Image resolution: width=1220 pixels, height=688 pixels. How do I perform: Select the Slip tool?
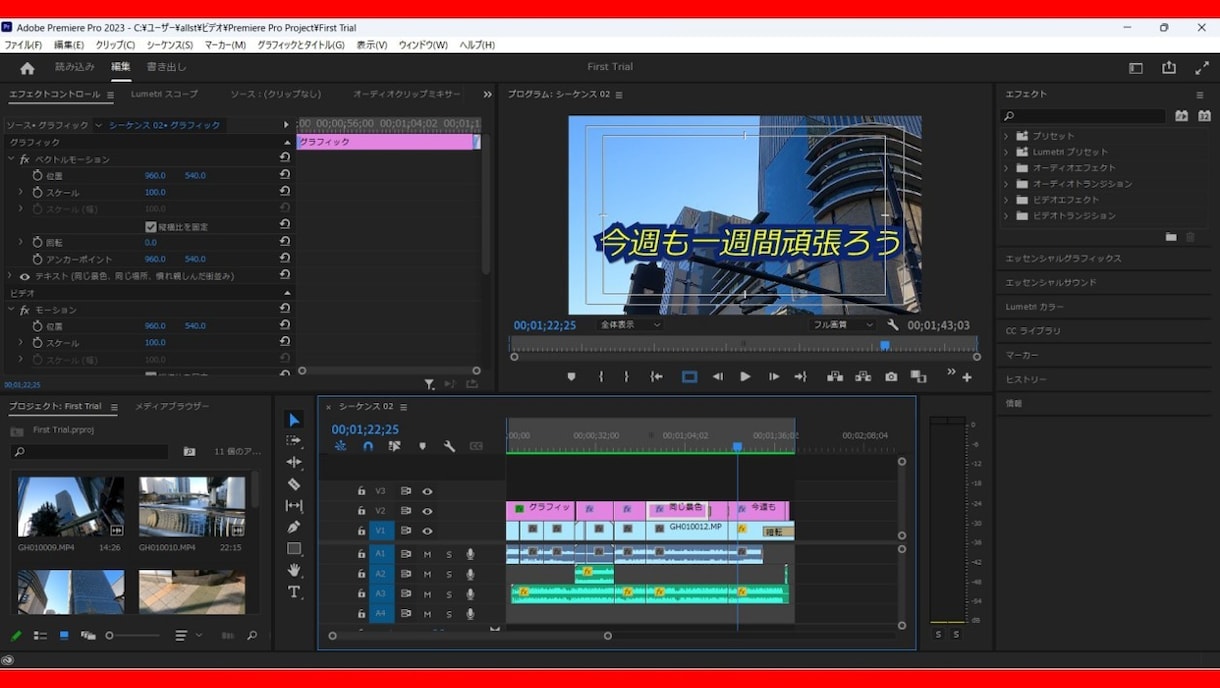pyautogui.click(x=294, y=506)
